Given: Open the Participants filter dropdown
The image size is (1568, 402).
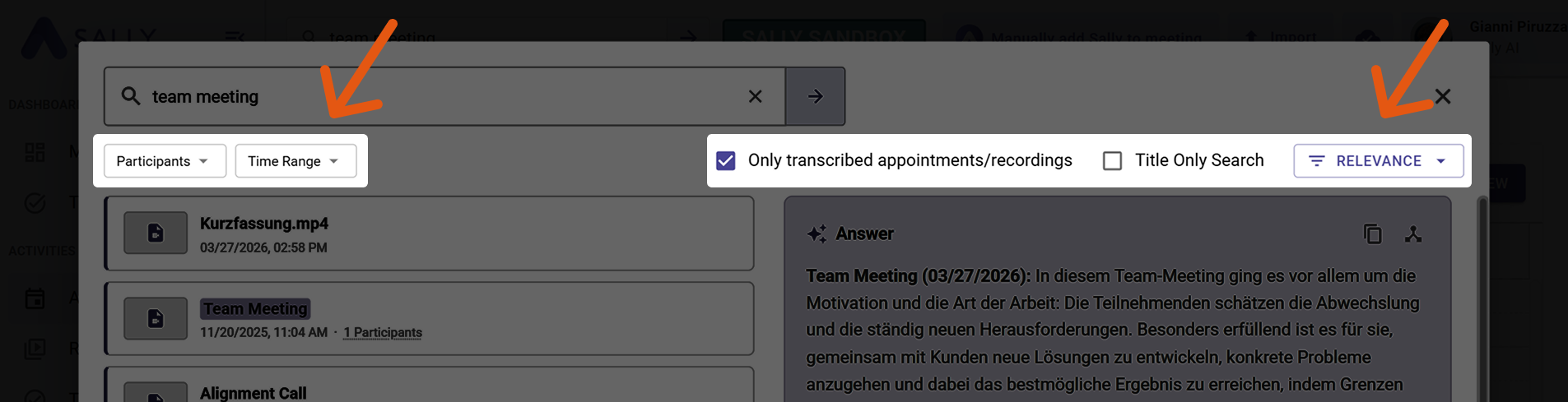Looking at the screenshot, I should tap(165, 161).
